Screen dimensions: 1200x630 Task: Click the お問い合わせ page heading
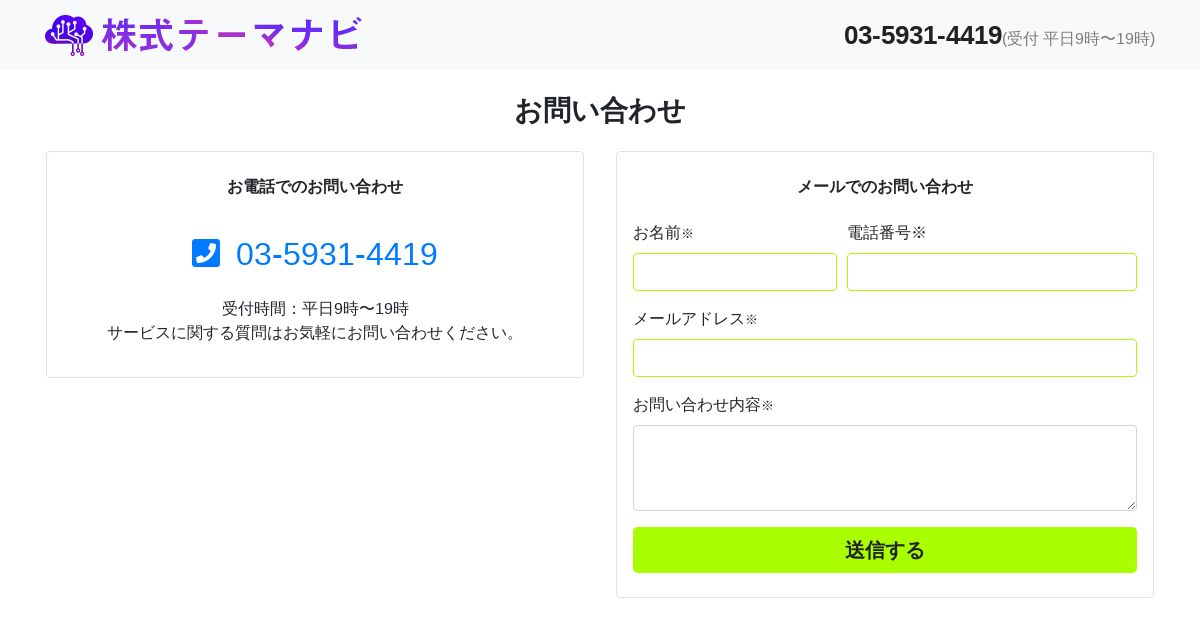point(599,110)
